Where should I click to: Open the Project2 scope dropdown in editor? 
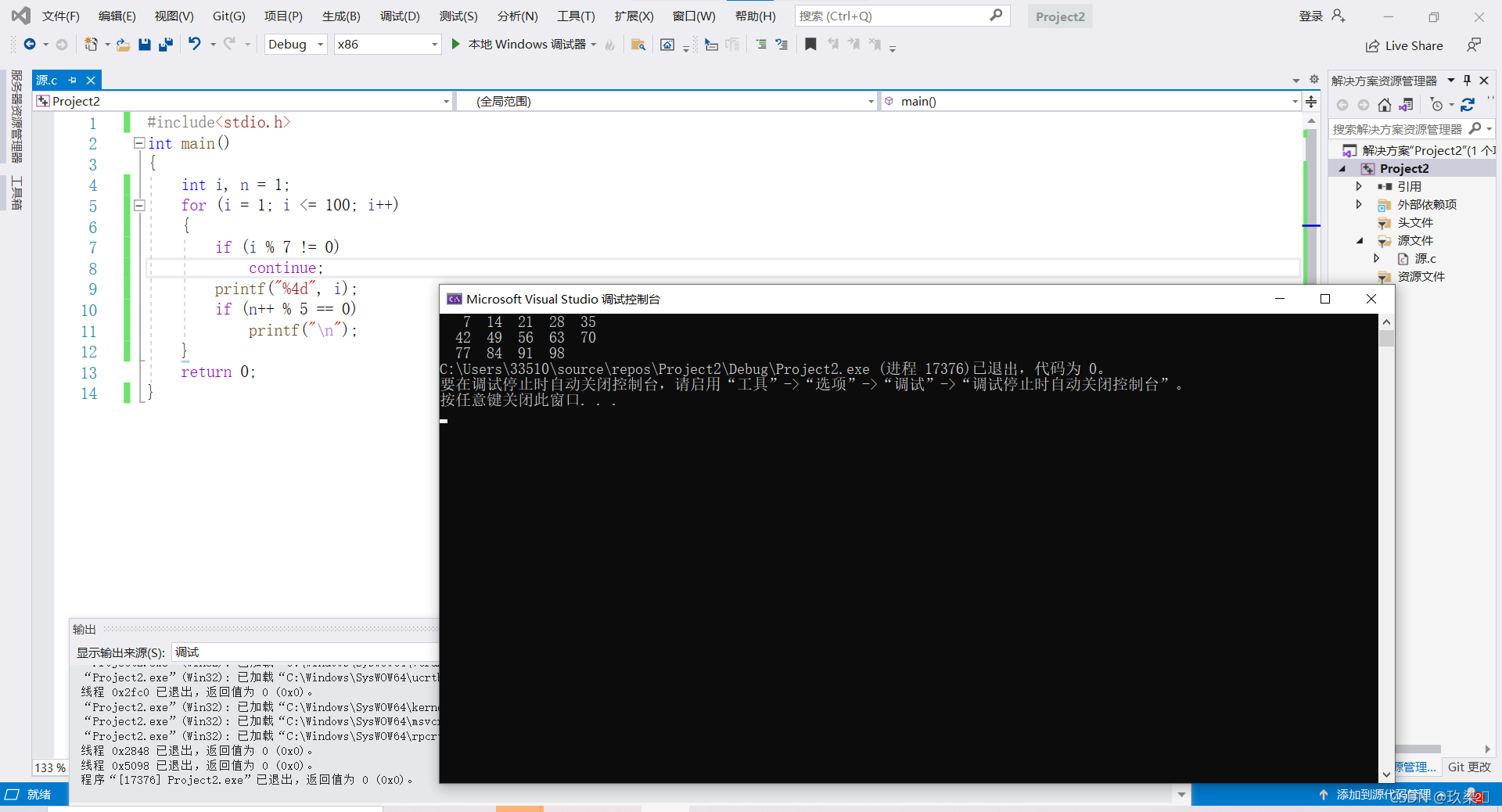point(244,101)
